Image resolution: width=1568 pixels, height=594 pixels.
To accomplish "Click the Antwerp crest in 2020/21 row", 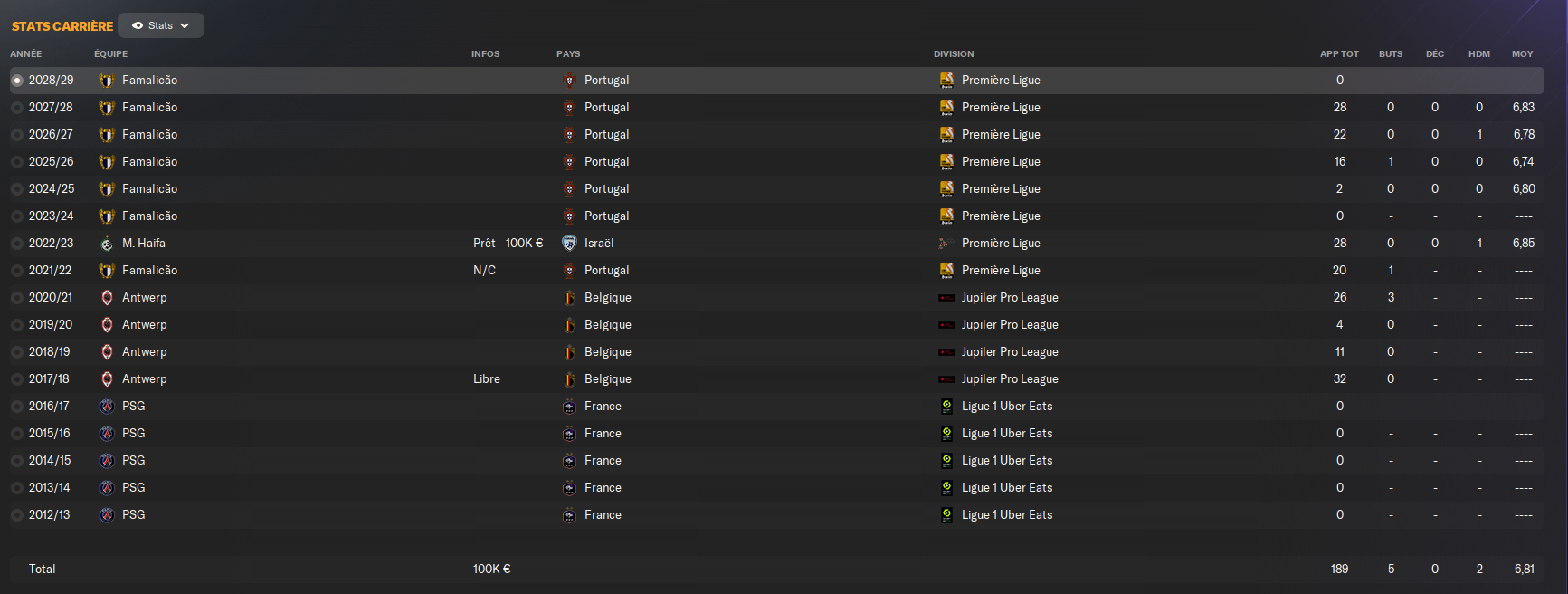I will click(107, 298).
